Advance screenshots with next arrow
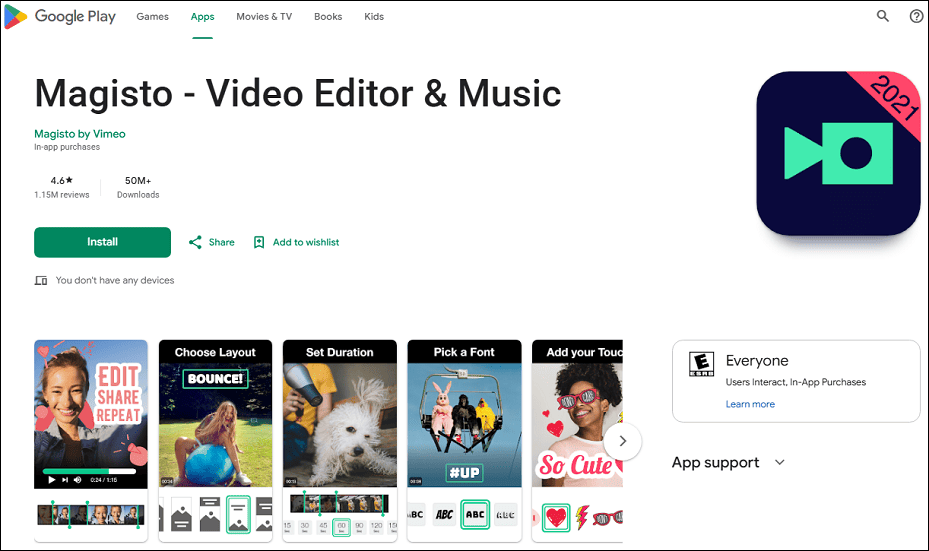This screenshot has height=551, width=929. pyautogui.click(x=623, y=441)
